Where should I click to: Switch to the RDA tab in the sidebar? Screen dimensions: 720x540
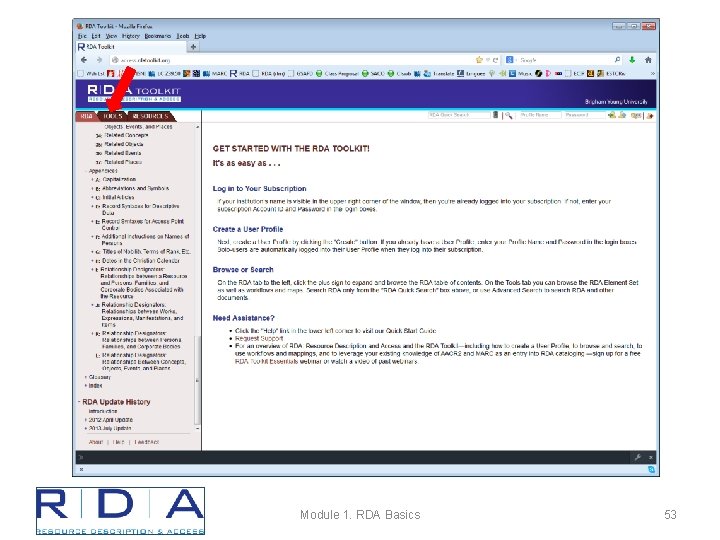(86, 116)
